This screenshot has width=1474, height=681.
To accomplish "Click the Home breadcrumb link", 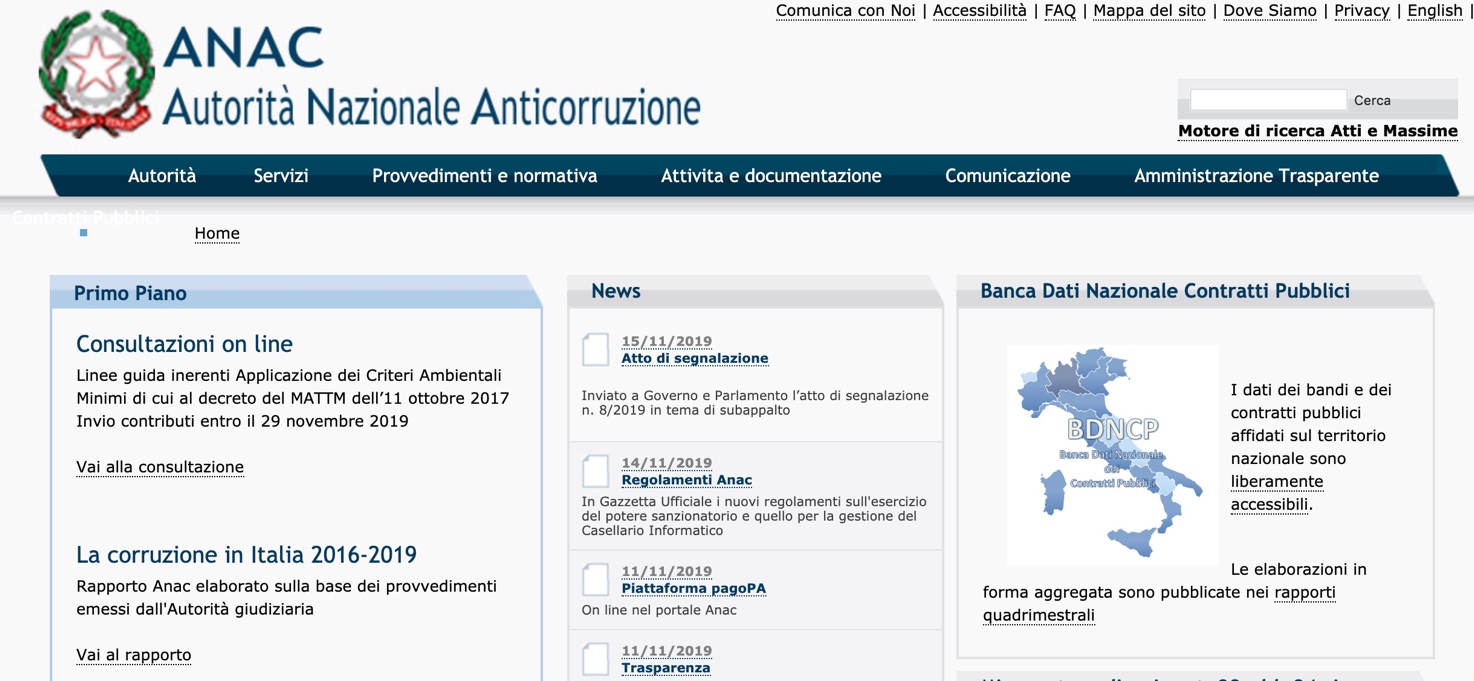I will click(x=217, y=233).
